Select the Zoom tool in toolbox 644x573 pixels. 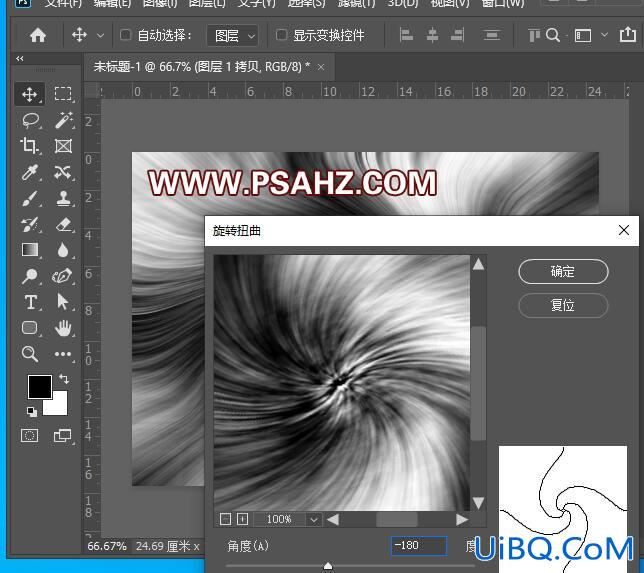click(30, 354)
